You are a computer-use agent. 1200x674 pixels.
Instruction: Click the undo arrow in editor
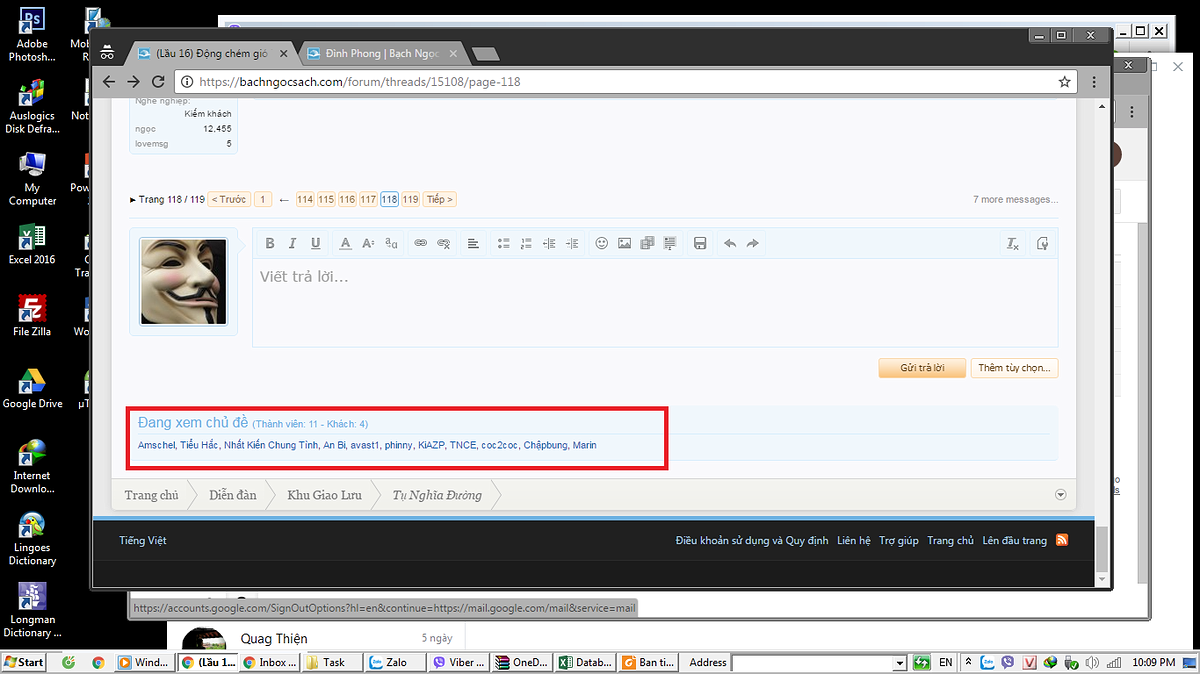pos(729,243)
